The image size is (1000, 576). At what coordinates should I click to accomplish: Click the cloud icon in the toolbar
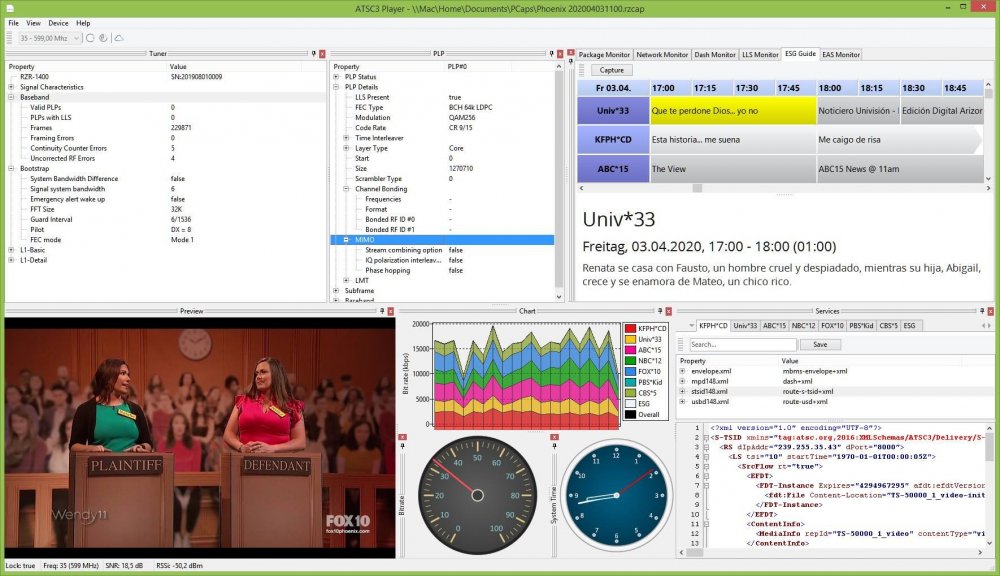[x=119, y=38]
